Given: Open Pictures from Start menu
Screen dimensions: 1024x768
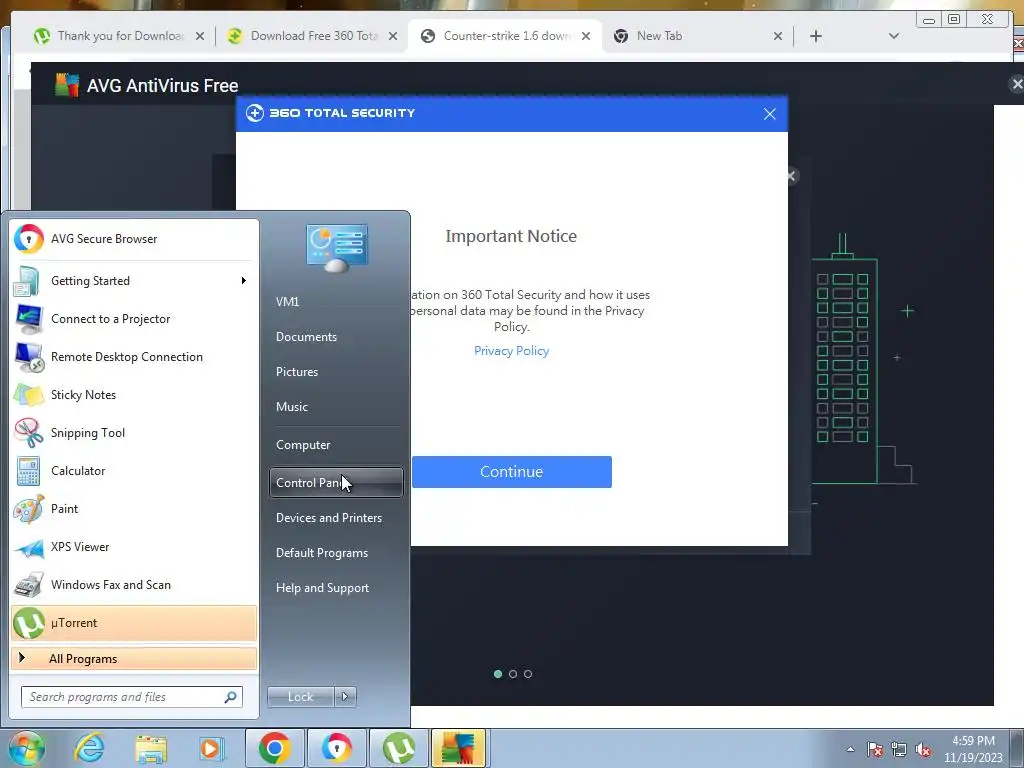Looking at the screenshot, I should coord(336,372).
